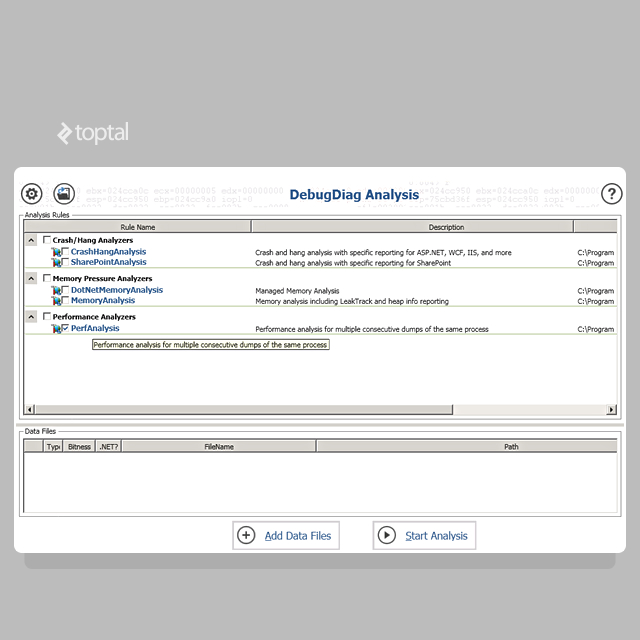Open the CrashHangAnalysis rule link

(x=108, y=251)
